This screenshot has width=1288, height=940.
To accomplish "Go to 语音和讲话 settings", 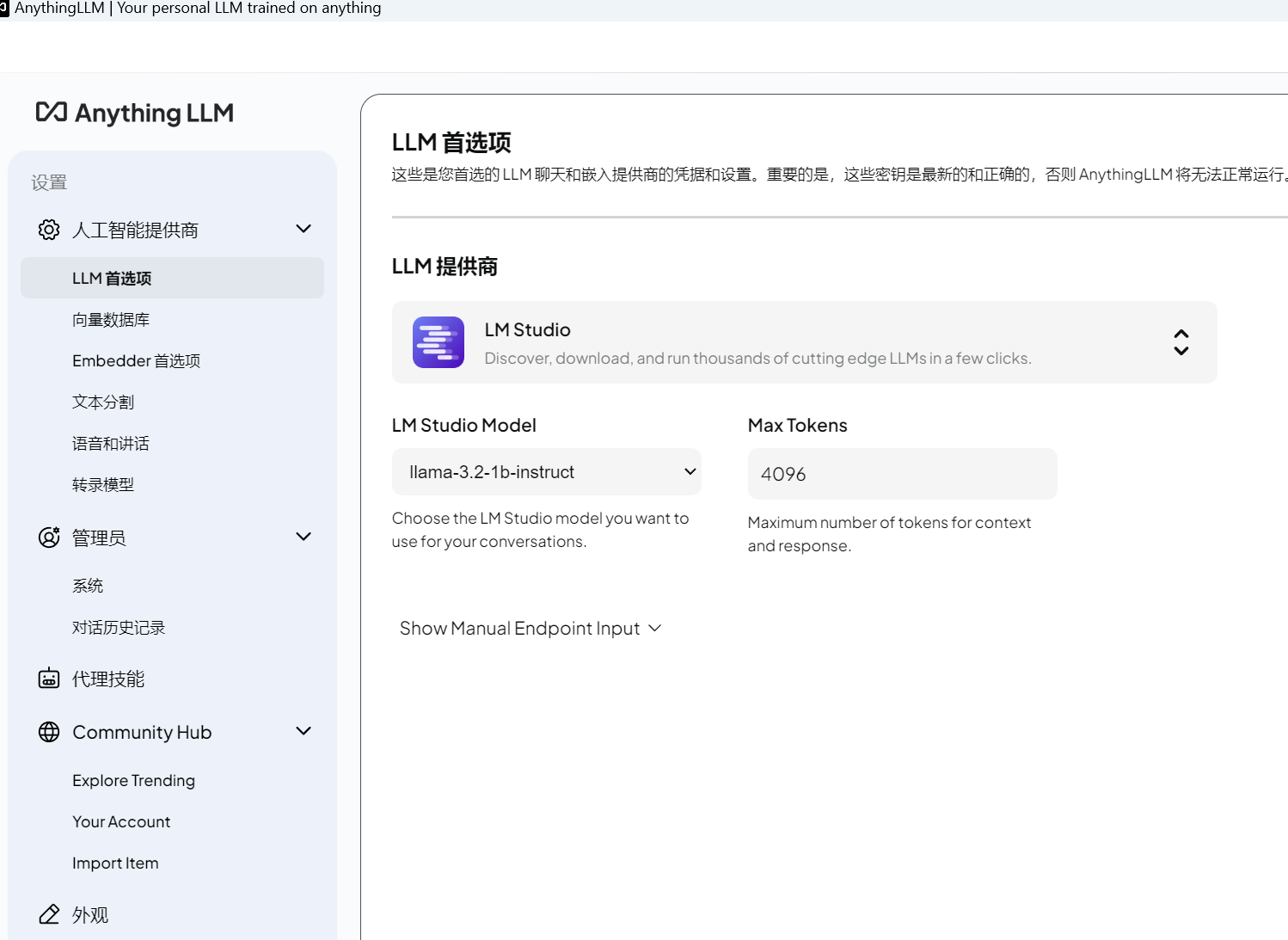I will tap(111, 444).
